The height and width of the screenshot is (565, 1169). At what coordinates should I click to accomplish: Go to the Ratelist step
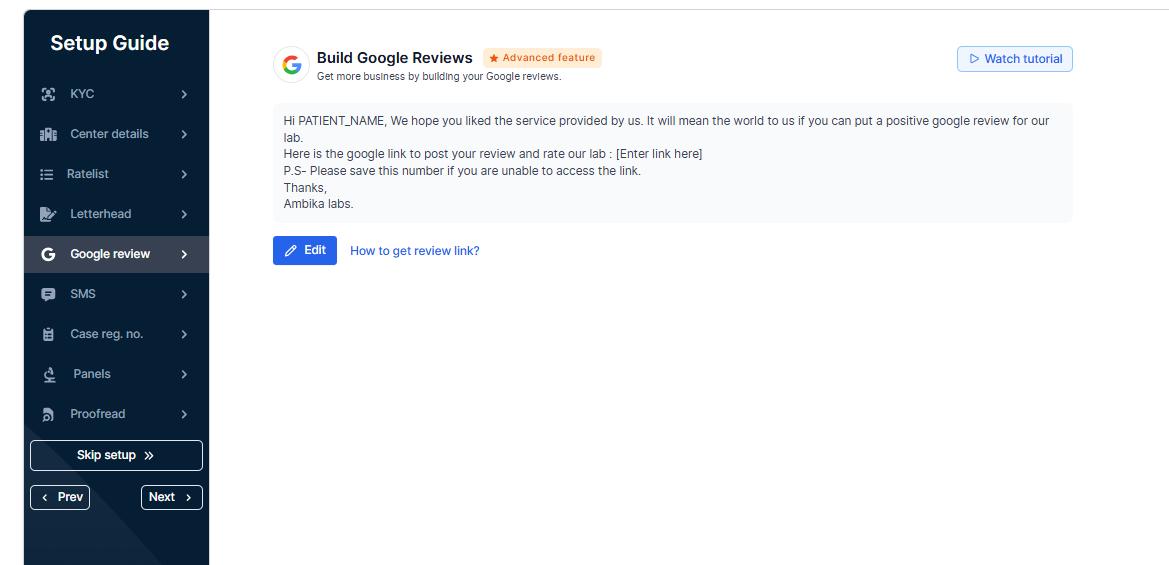coord(116,174)
